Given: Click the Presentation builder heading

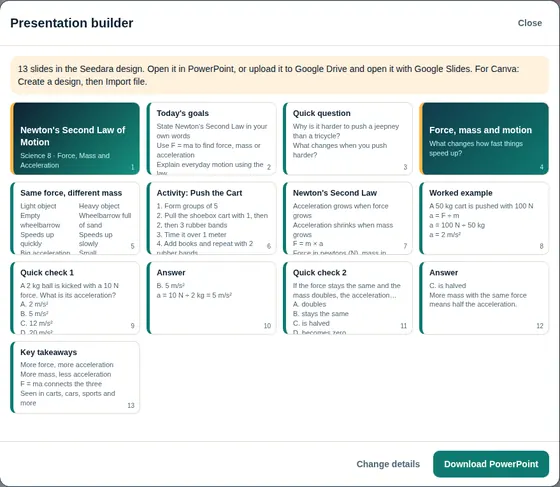Looking at the screenshot, I should tap(72, 23).
